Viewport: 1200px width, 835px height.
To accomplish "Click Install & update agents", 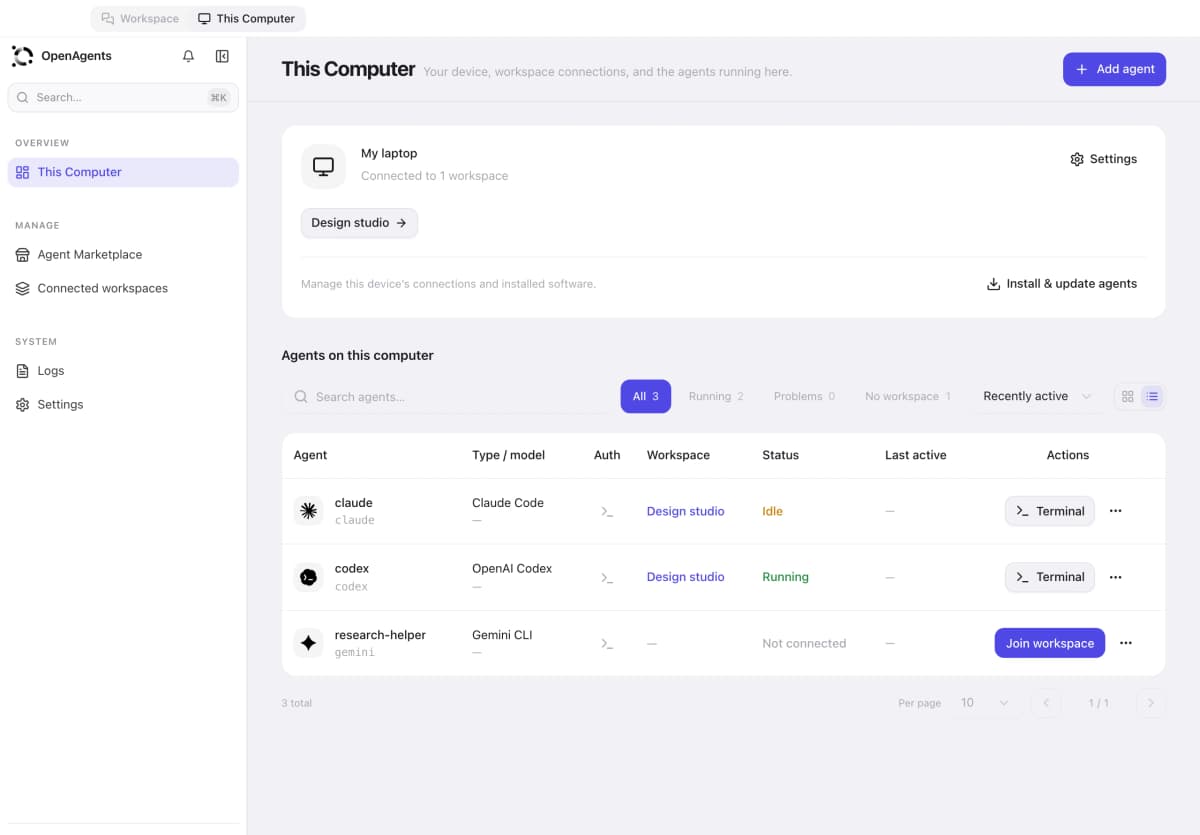I will (1061, 284).
